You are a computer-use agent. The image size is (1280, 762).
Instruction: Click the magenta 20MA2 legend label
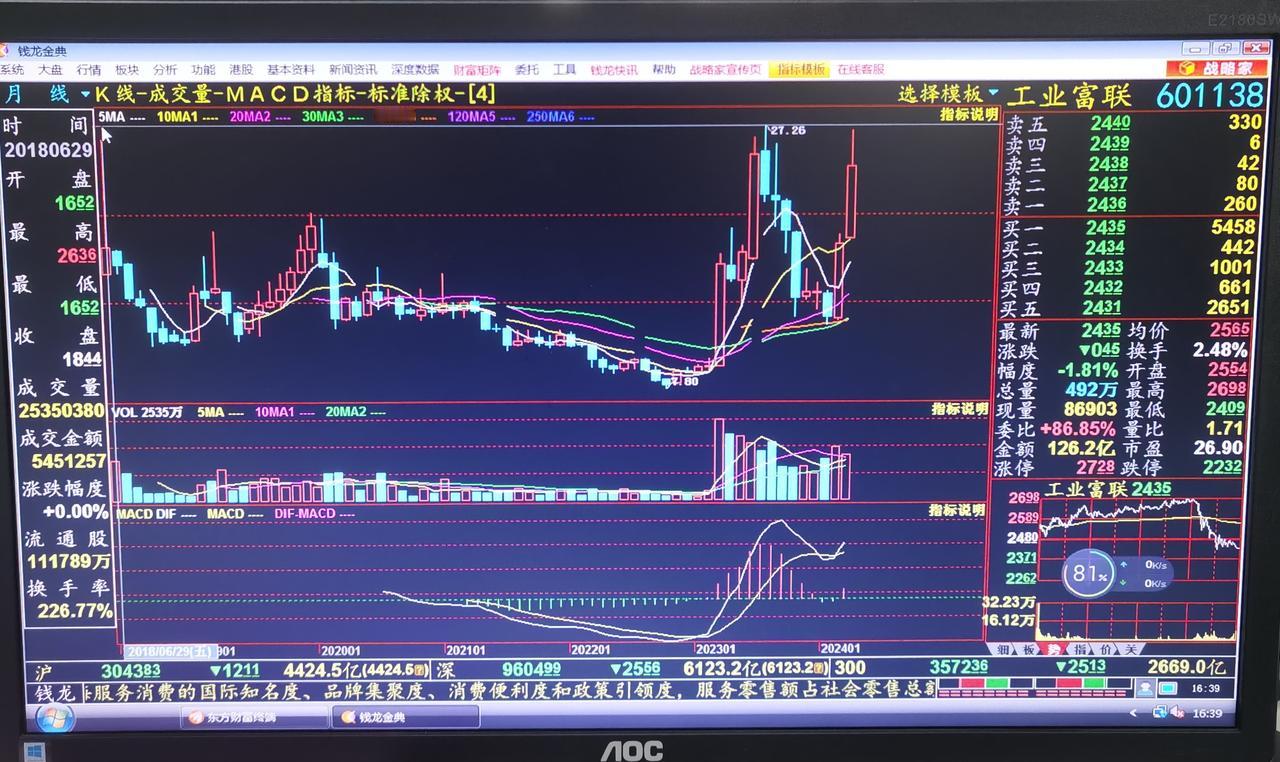pyautogui.click(x=248, y=116)
